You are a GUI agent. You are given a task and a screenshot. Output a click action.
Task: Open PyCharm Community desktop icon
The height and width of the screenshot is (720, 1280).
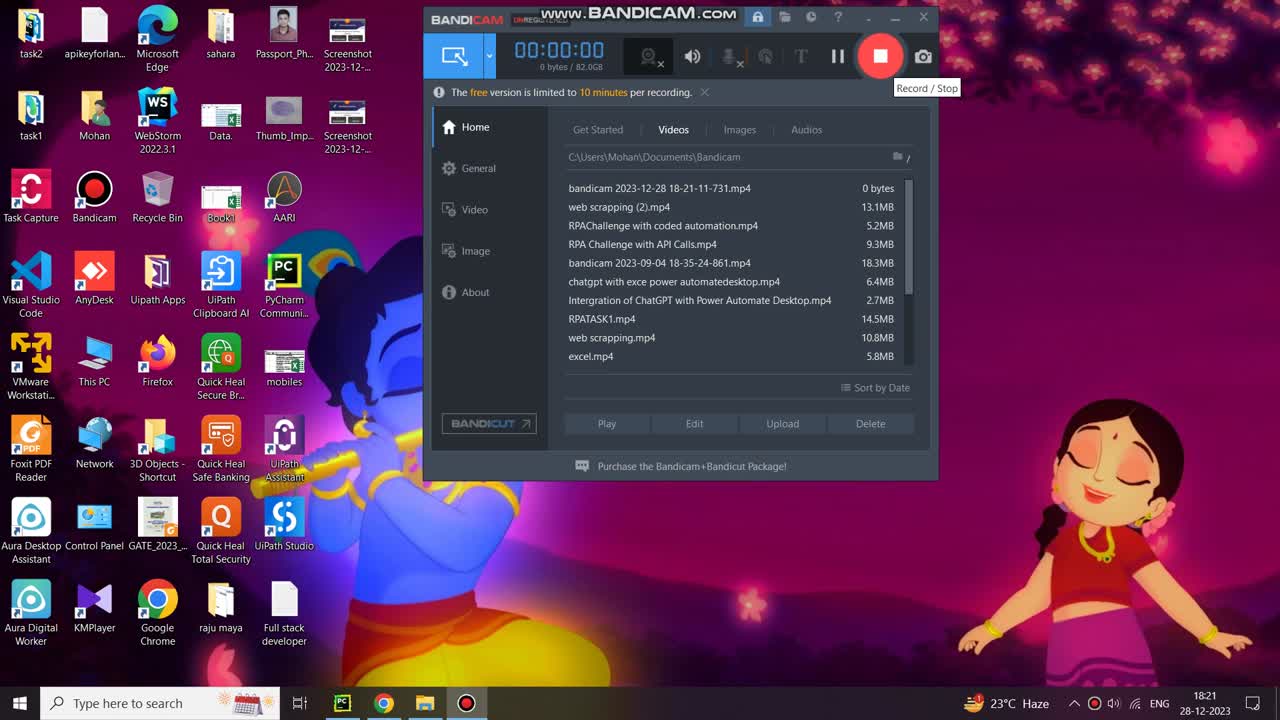[x=284, y=286]
